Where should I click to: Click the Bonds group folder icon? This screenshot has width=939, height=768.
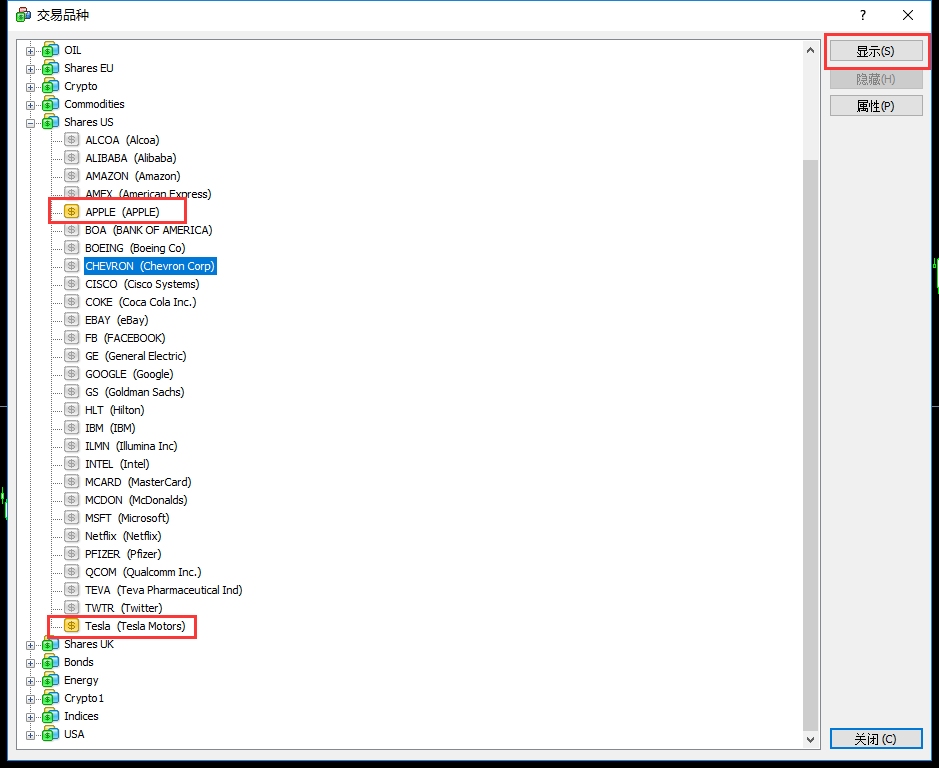tap(51, 663)
